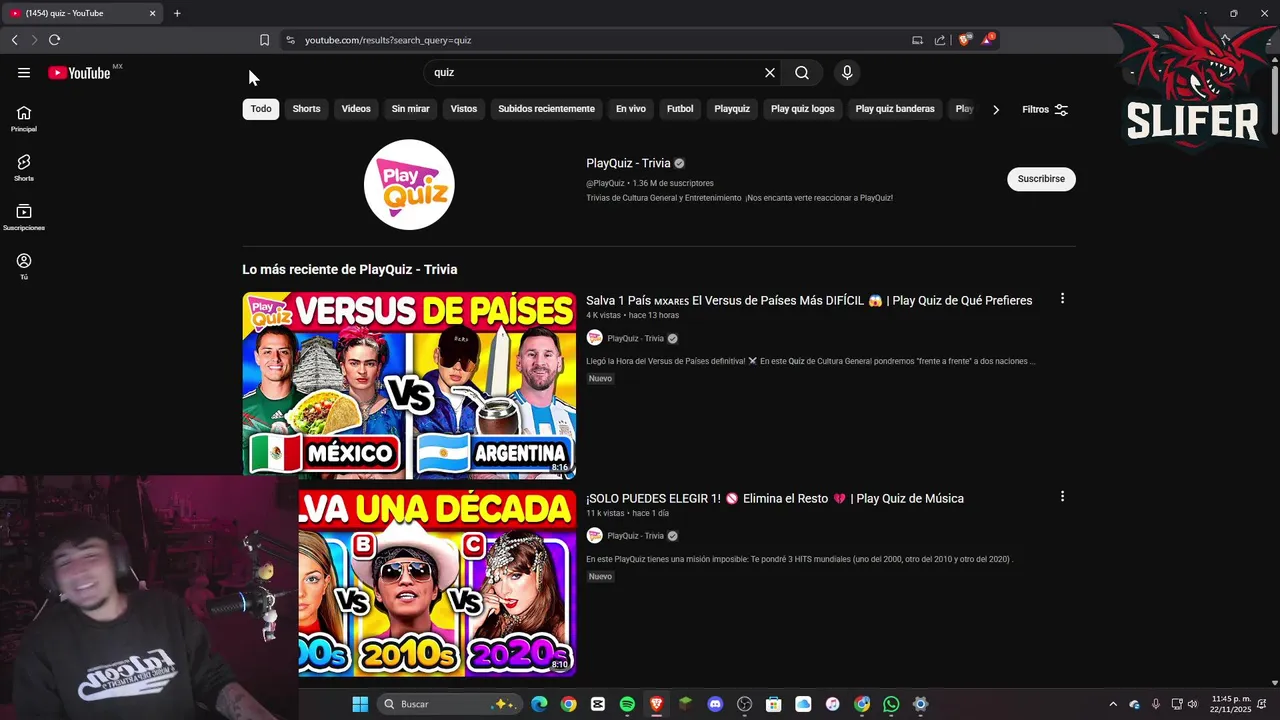Select the Play quiz logos chip
The height and width of the screenshot is (720, 1280).
pyautogui.click(x=802, y=109)
